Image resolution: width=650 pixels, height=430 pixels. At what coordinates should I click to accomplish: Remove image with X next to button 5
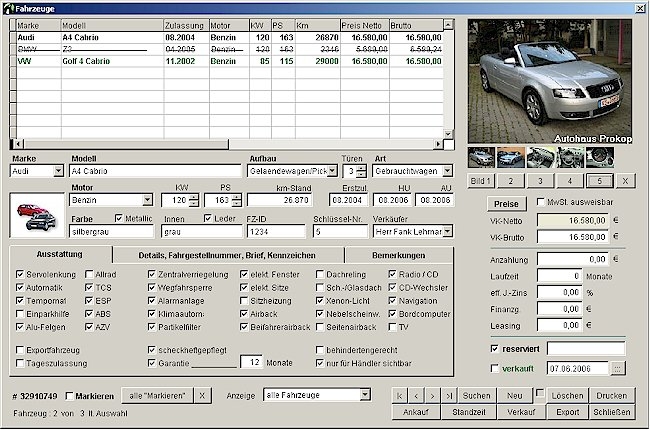625,180
